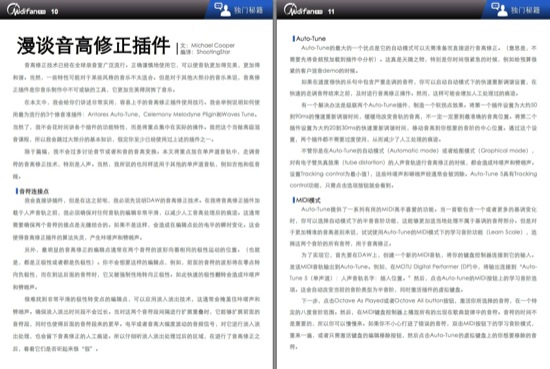Screen dimensions: 550x369
Task: Click the Midifan logo on page 10
Action: 26,9
